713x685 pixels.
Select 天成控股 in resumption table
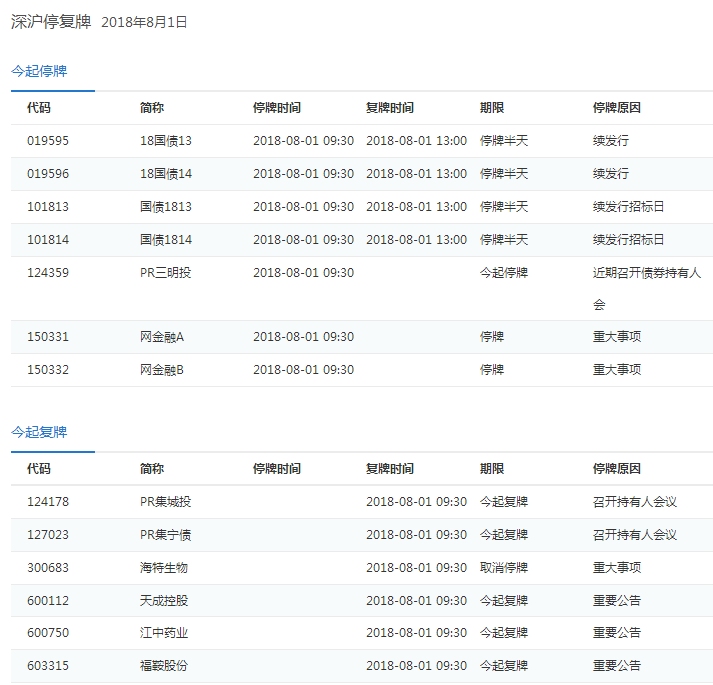click(x=164, y=601)
